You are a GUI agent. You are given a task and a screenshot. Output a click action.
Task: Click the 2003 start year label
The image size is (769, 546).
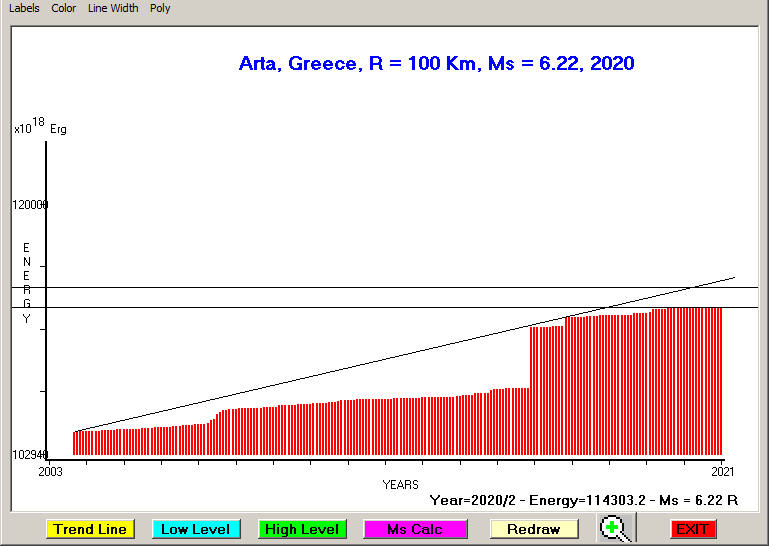pyautogui.click(x=50, y=470)
